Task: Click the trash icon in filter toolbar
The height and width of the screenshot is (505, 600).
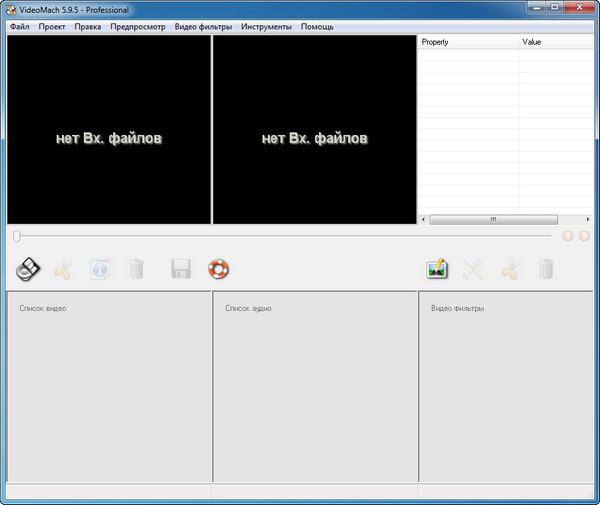Action: tap(545, 268)
